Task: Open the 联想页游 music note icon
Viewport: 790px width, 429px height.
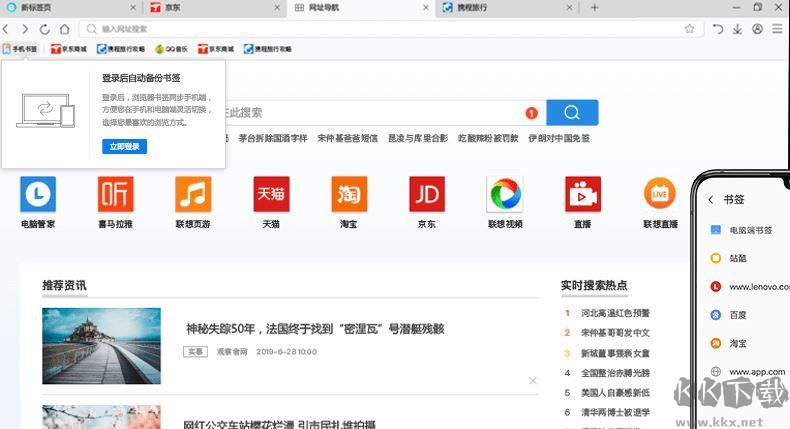Action: coord(193,194)
